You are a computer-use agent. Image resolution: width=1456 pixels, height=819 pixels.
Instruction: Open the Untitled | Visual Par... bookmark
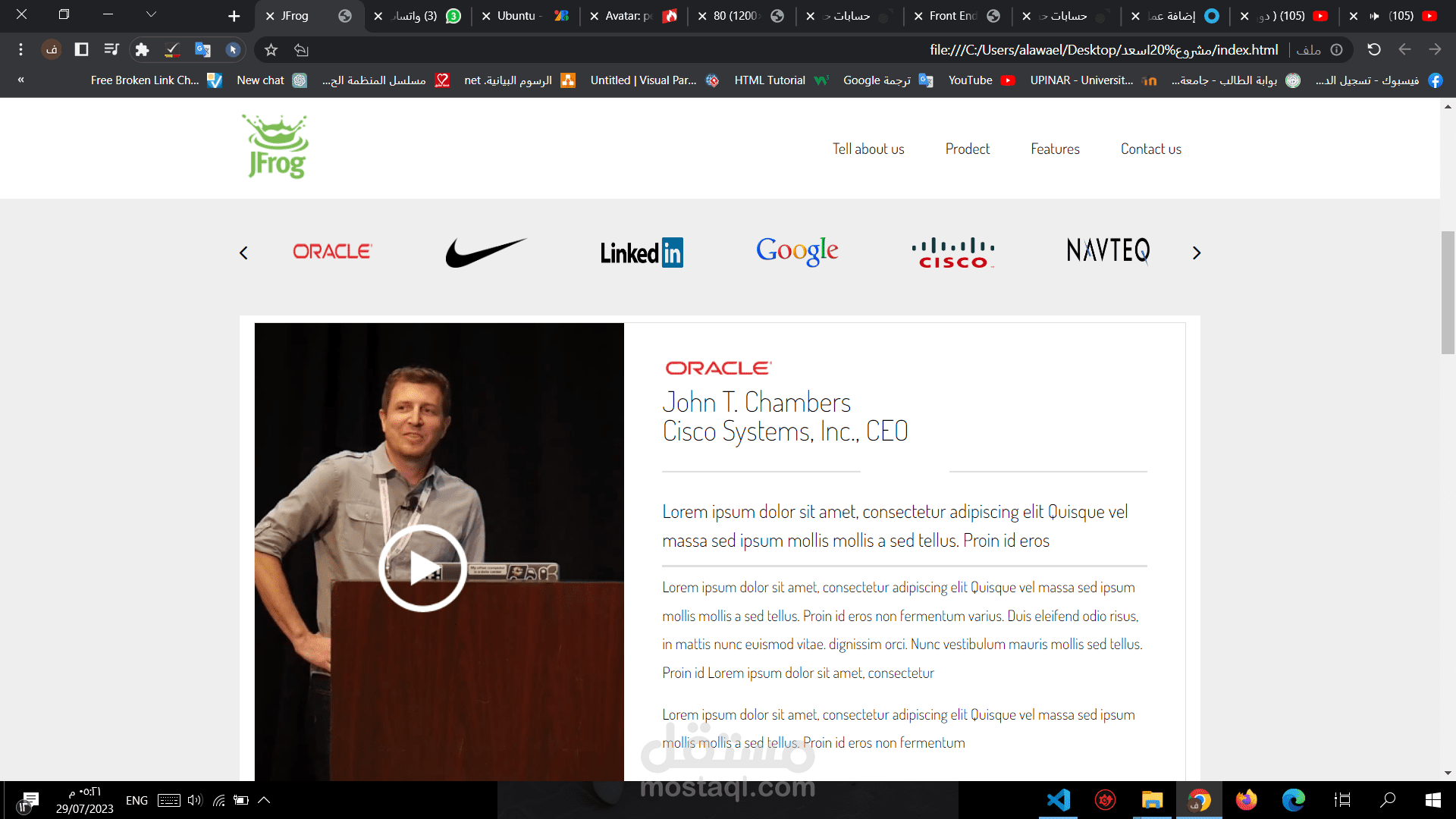(x=654, y=80)
